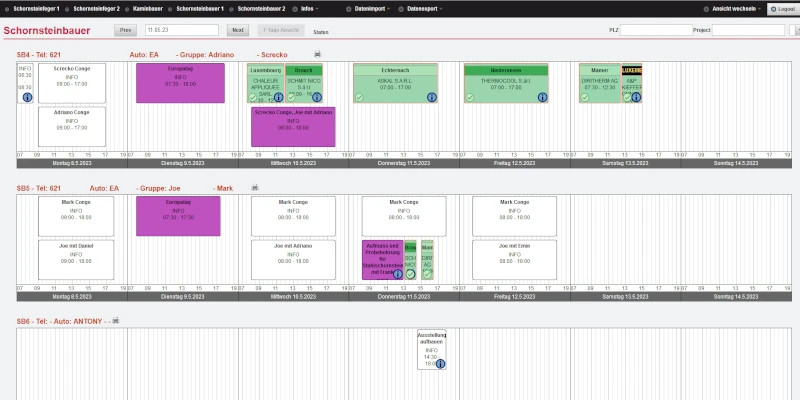
Task: Click the Prev week button
Action: pos(125,30)
